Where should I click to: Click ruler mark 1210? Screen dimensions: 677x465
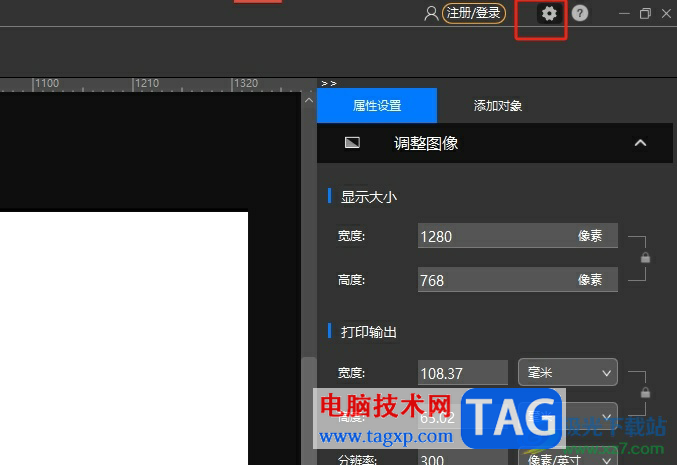(147, 83)
